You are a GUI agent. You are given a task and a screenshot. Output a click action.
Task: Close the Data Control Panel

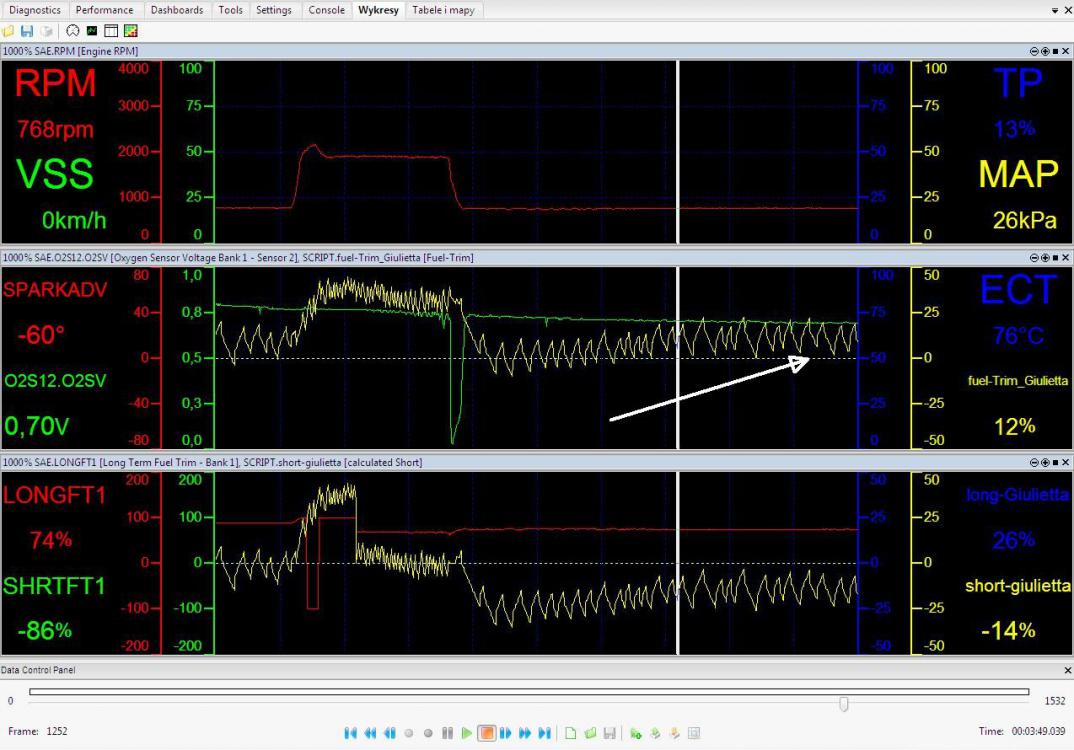(x=1067, y=670)
